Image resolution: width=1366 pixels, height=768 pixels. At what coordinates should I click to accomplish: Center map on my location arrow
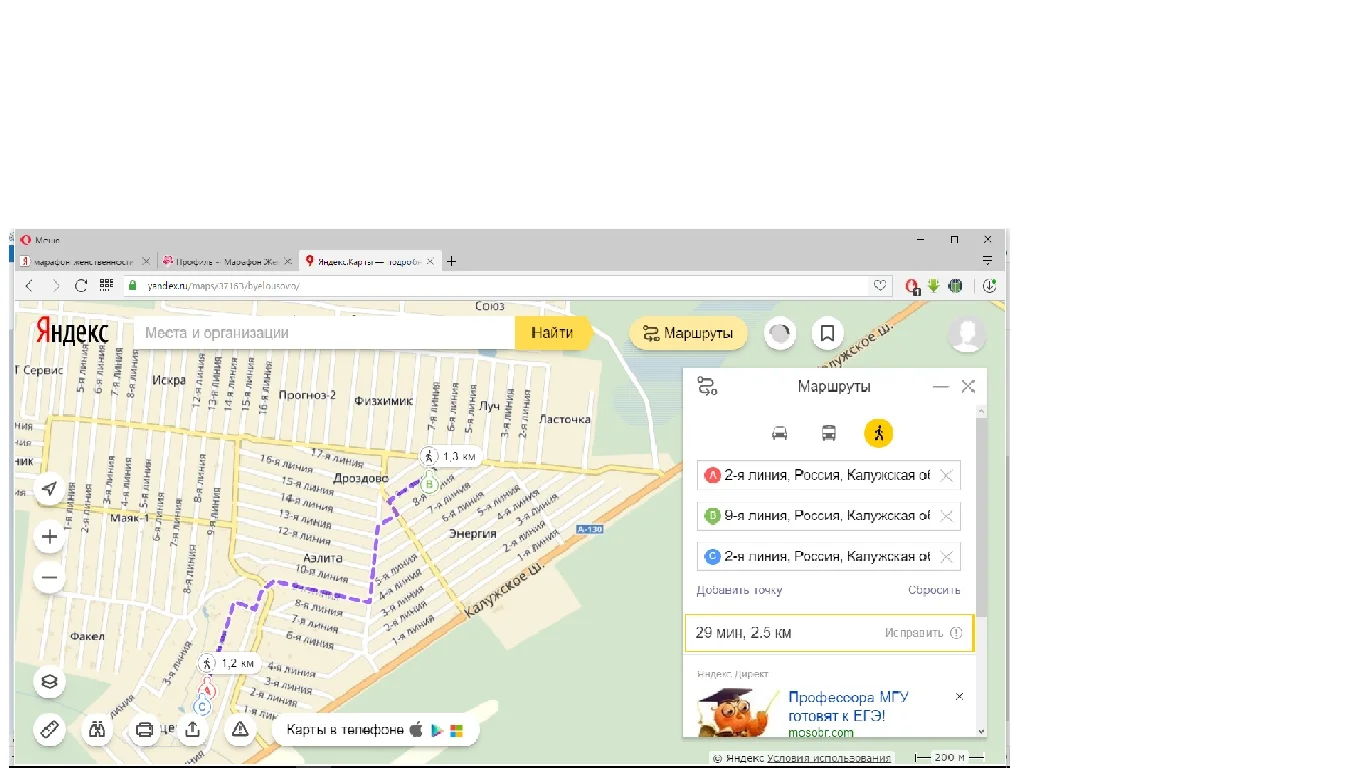click(x=49, y=489)
